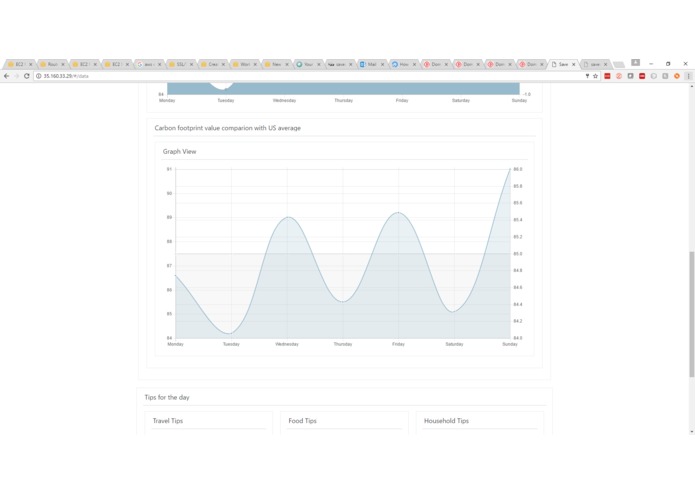695x494 pixels.
Task: Close the 'SSL/' tab
Action: pyautogui.click(x=191, y=65)
